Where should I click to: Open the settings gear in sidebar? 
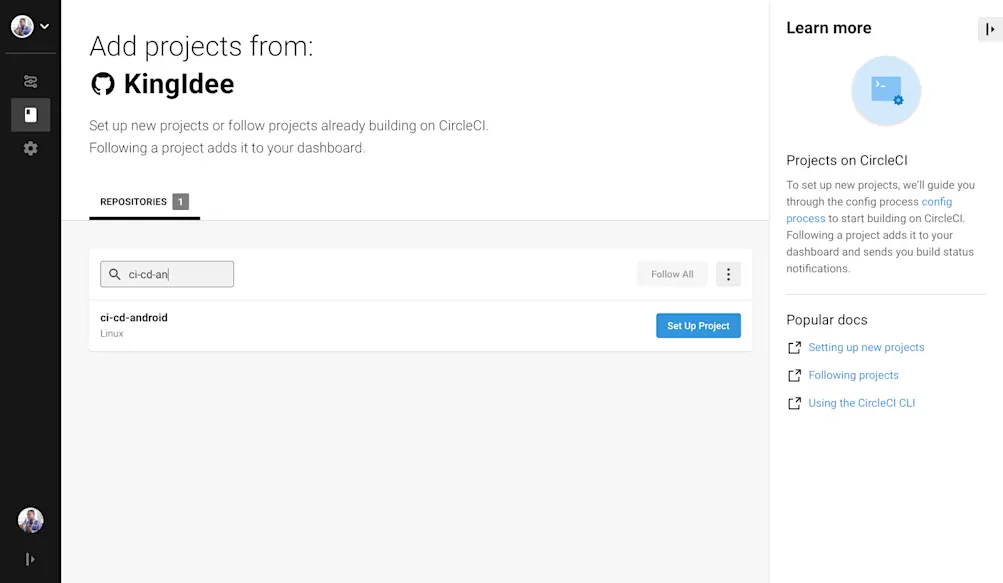[x=30, y=148]
